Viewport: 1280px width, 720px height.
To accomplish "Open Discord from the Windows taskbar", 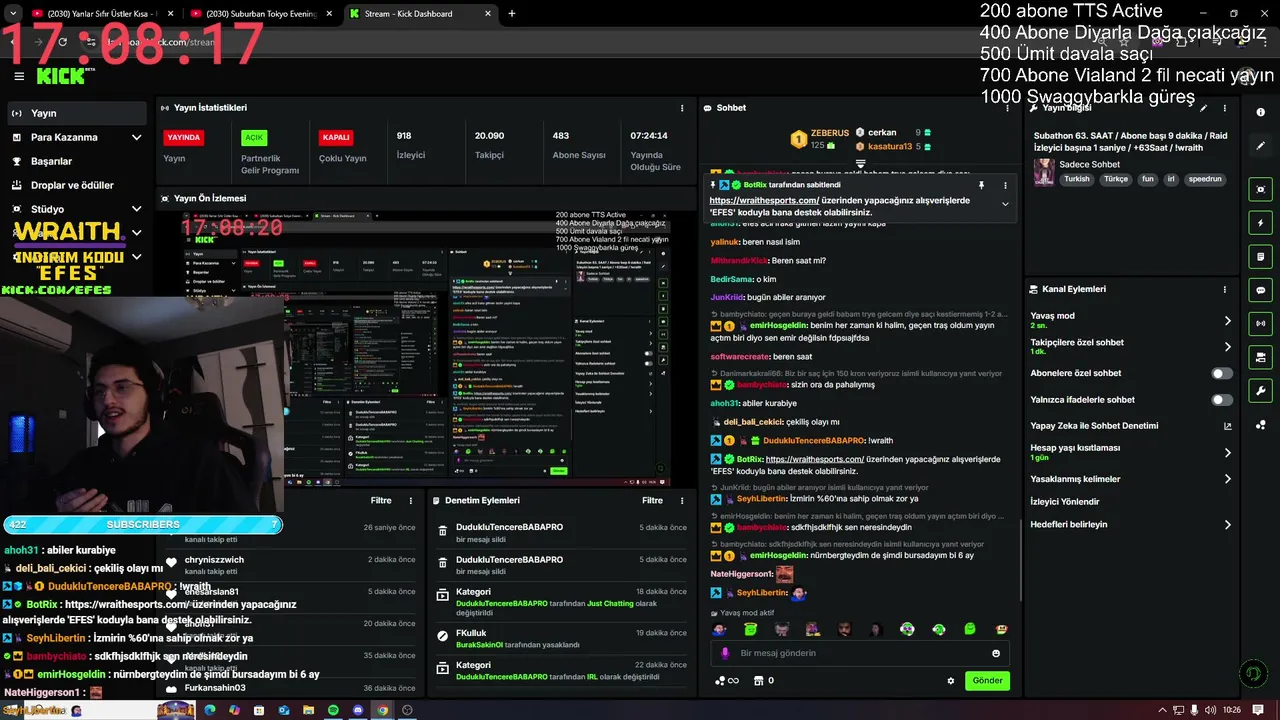I will (x=358, y=710).
